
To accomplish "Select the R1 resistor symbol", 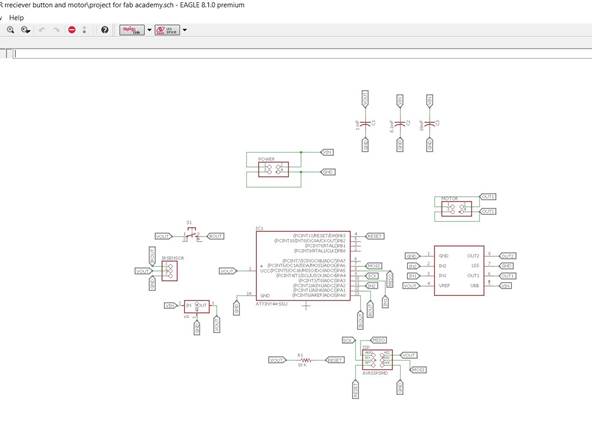I will click(305, 360).
